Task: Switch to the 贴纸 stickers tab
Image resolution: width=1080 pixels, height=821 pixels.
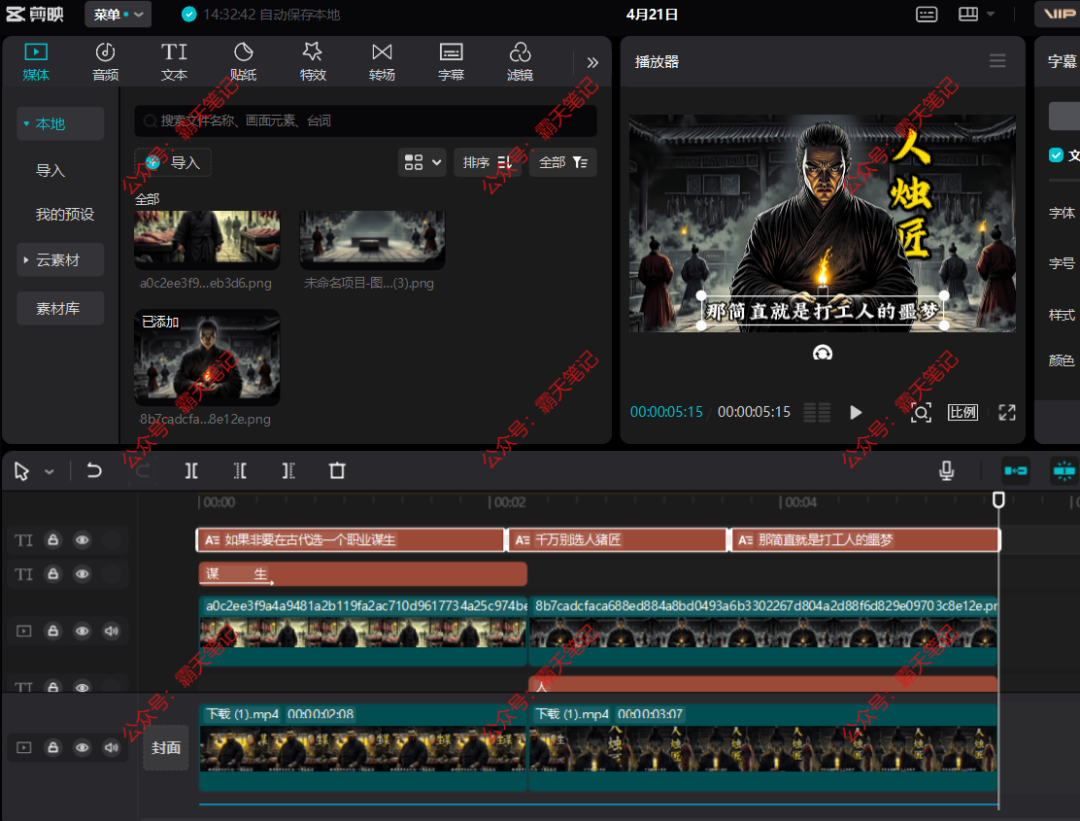Action: pyautogui.click(x=243, y=62)
